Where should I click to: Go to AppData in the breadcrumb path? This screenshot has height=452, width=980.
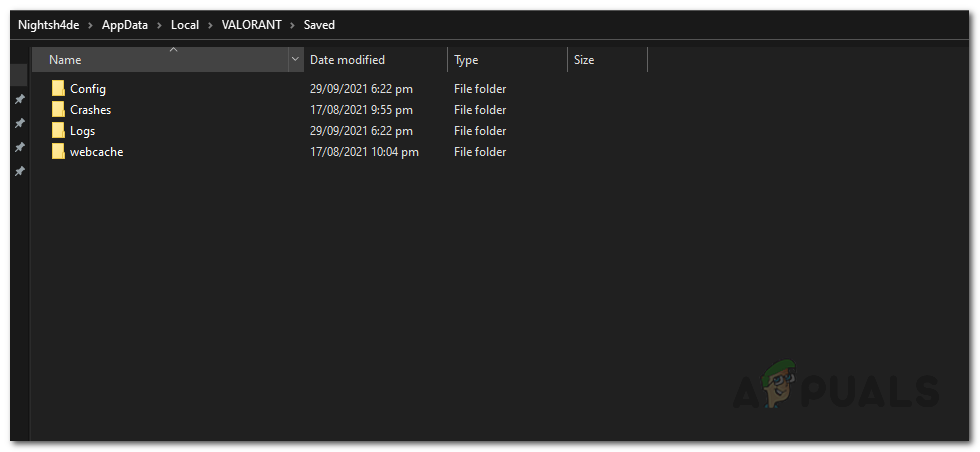(x=125, y=24)
